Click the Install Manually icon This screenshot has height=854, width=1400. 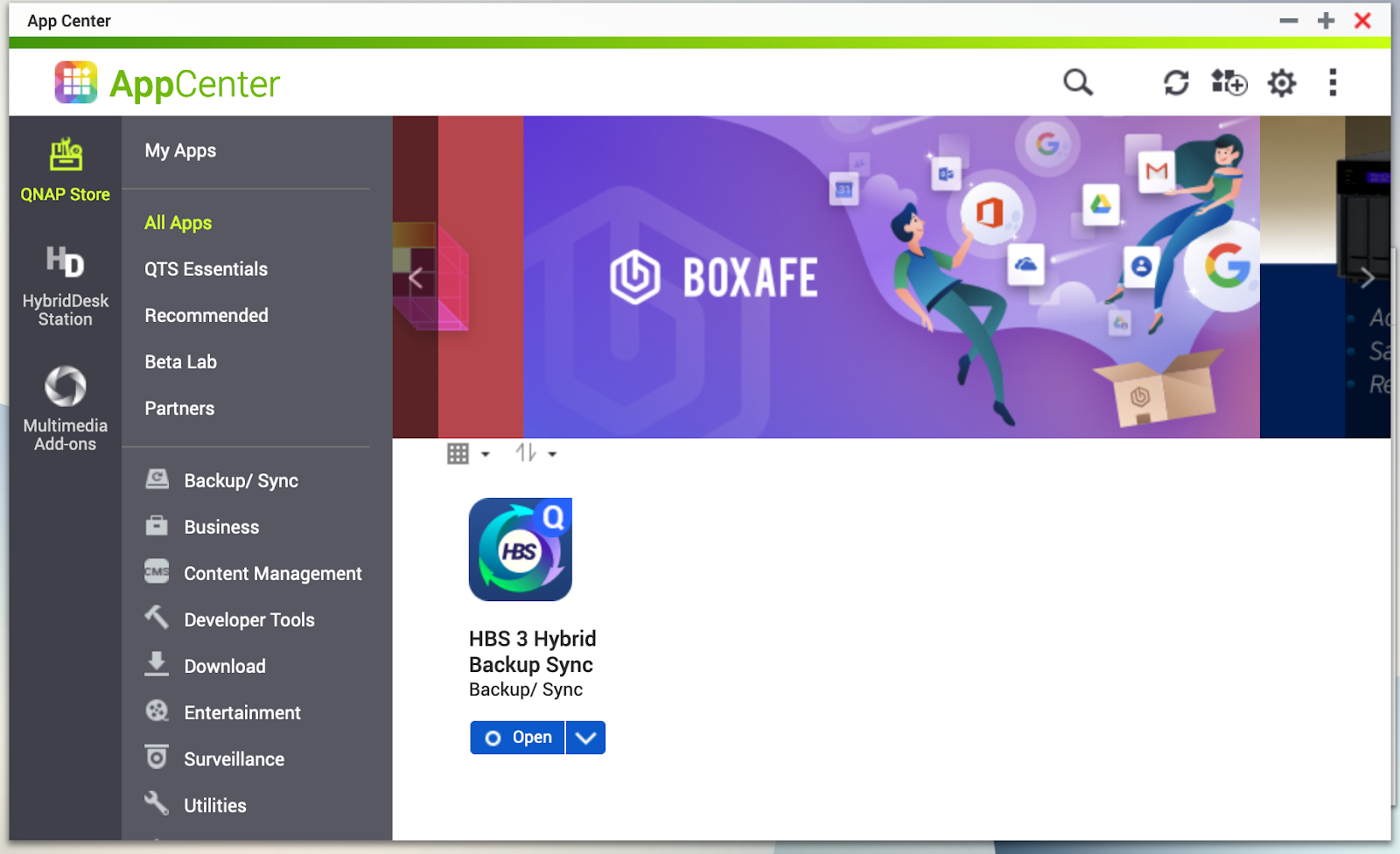(x=1228, y=82)
